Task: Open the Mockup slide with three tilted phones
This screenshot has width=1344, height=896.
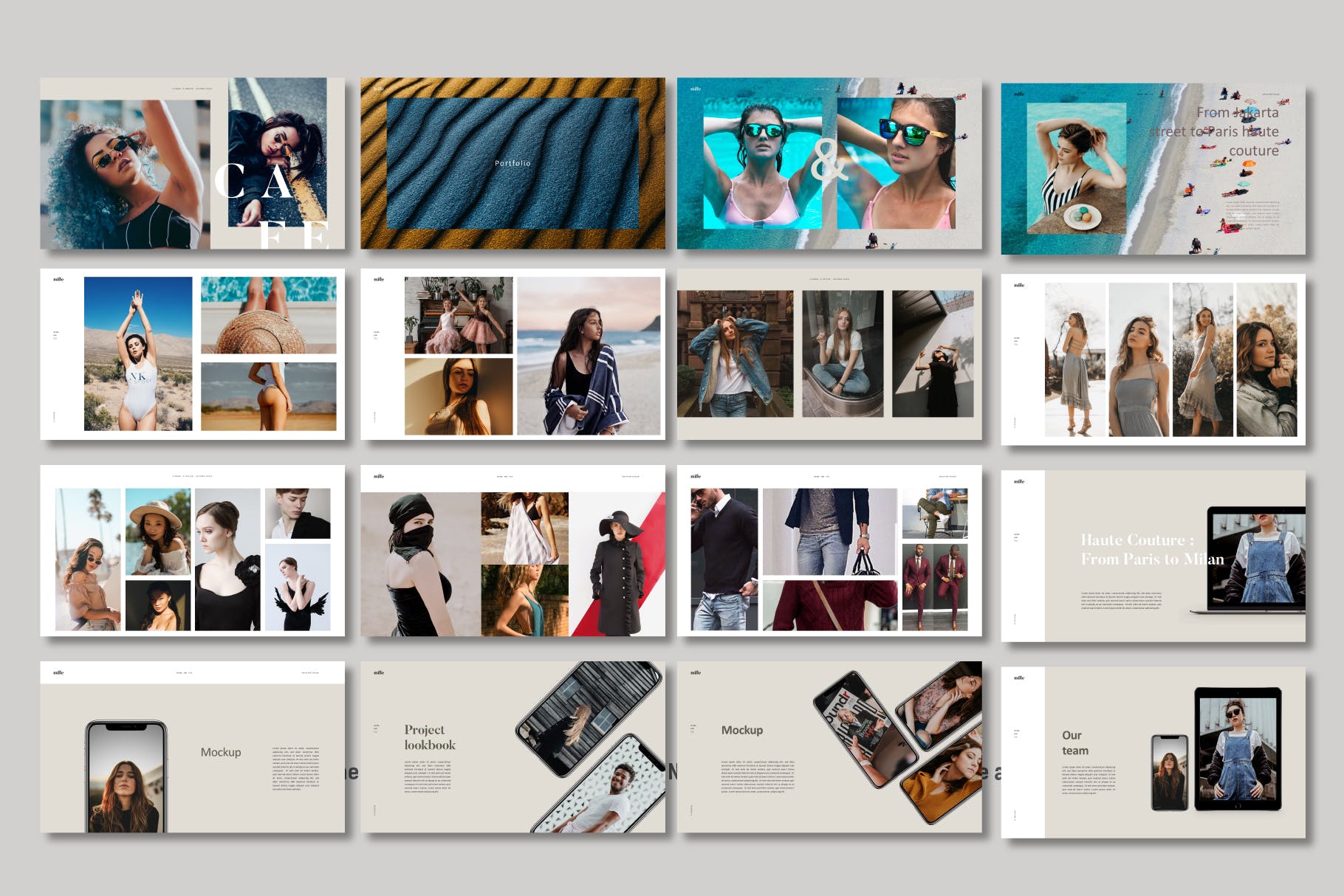Action: [x=829, y=747]
